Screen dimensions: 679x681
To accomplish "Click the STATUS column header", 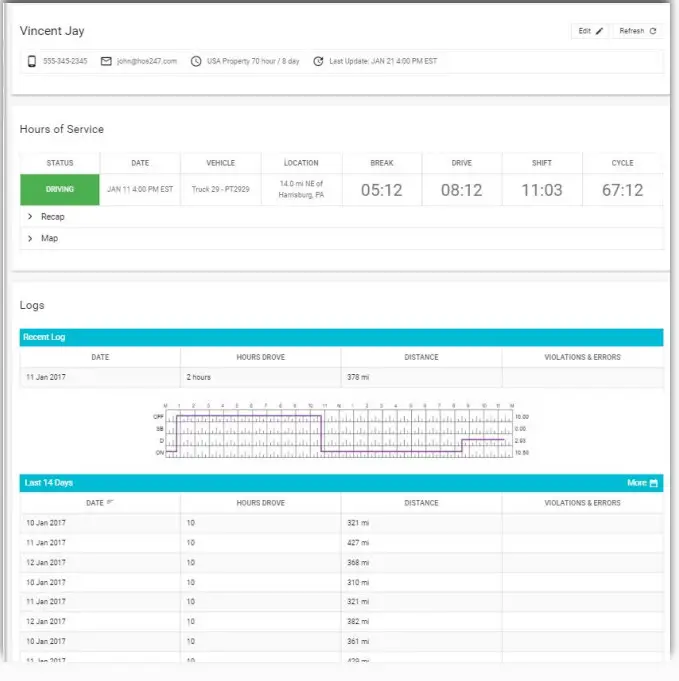I will 60,163.
